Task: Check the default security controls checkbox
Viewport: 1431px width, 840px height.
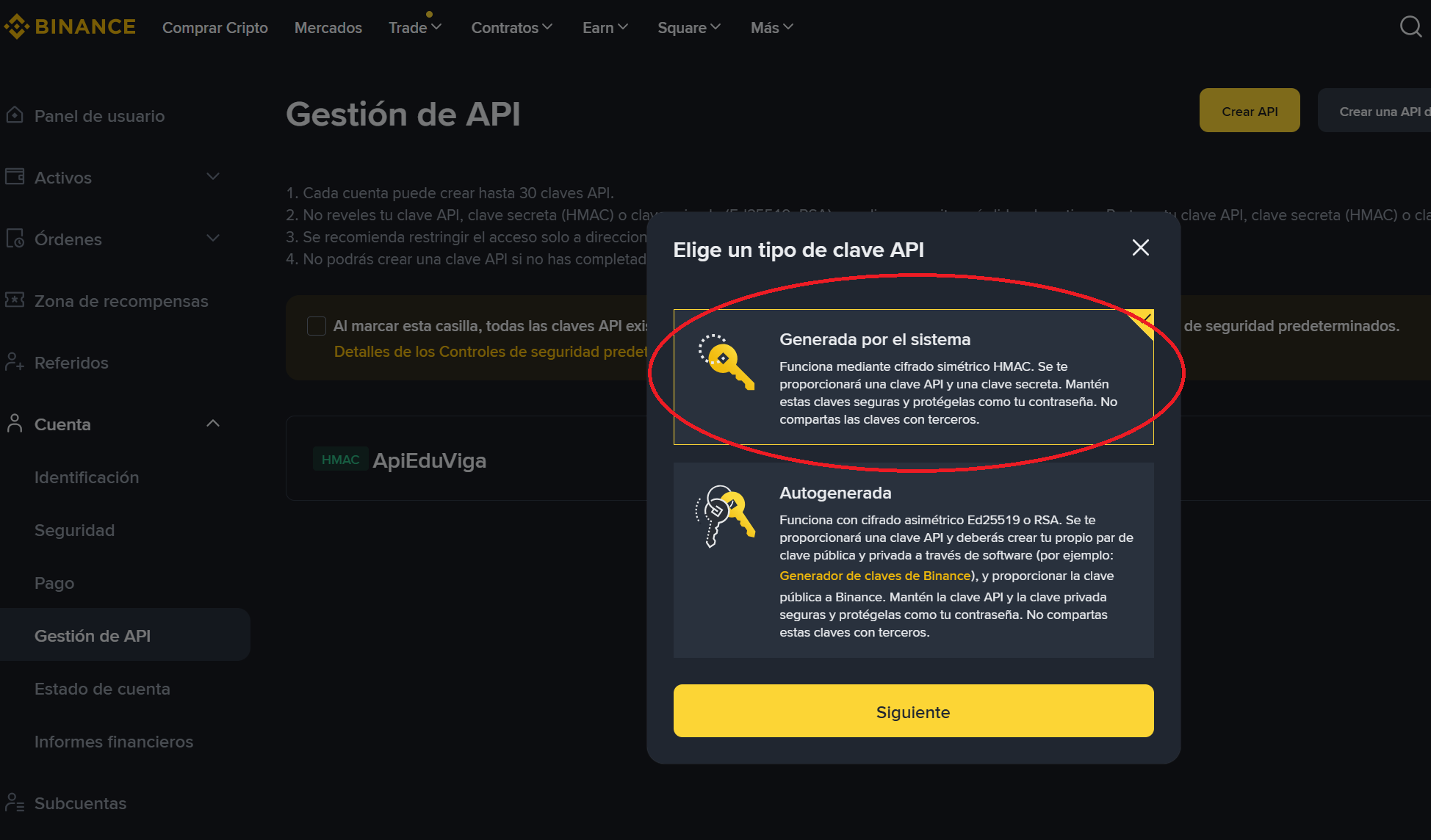Action: click(317, 326)
